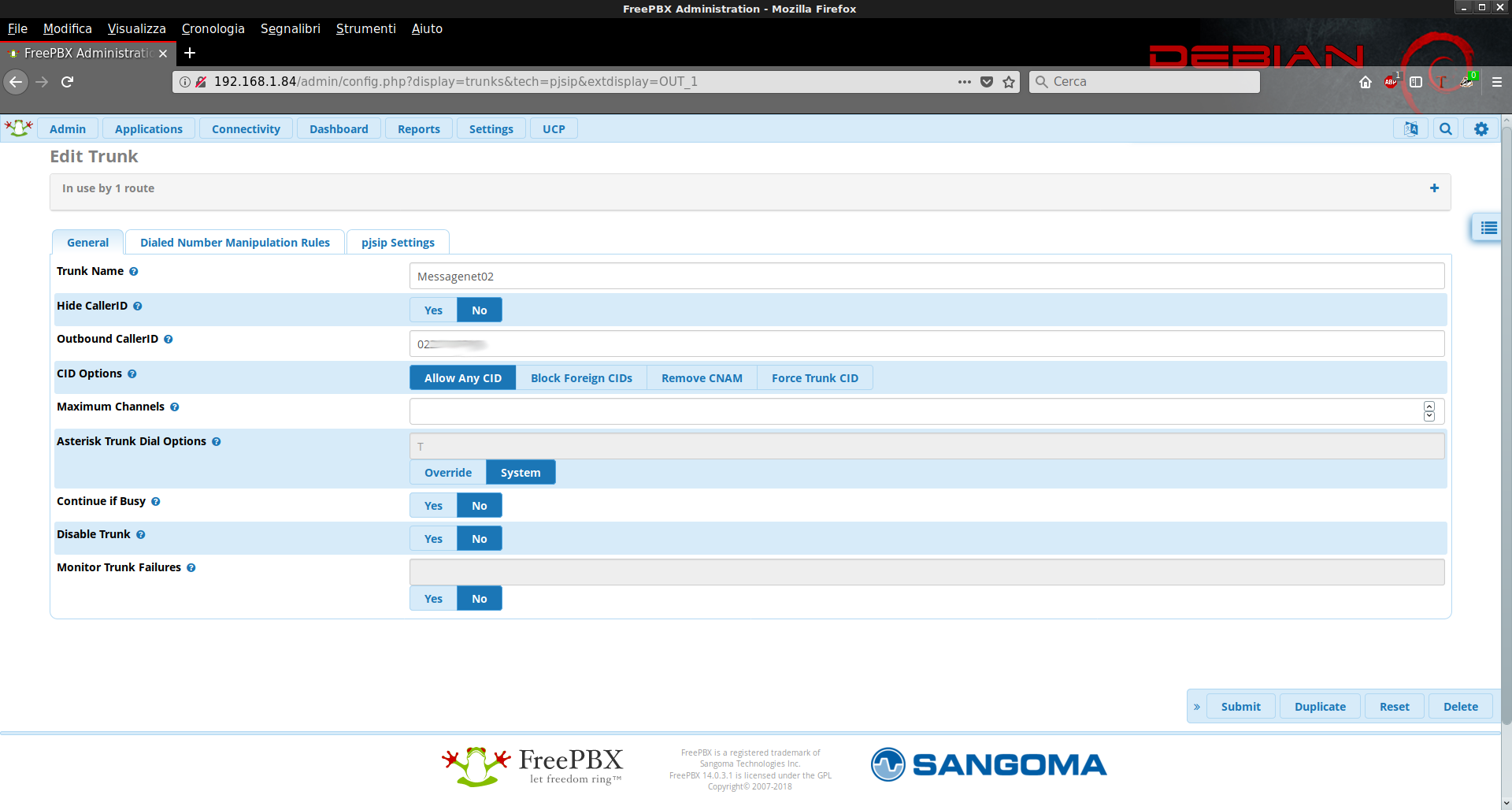This screenshot has width=1512, height=810.
Task: Click the help icon beside CID Options
Action: [132, 374]
